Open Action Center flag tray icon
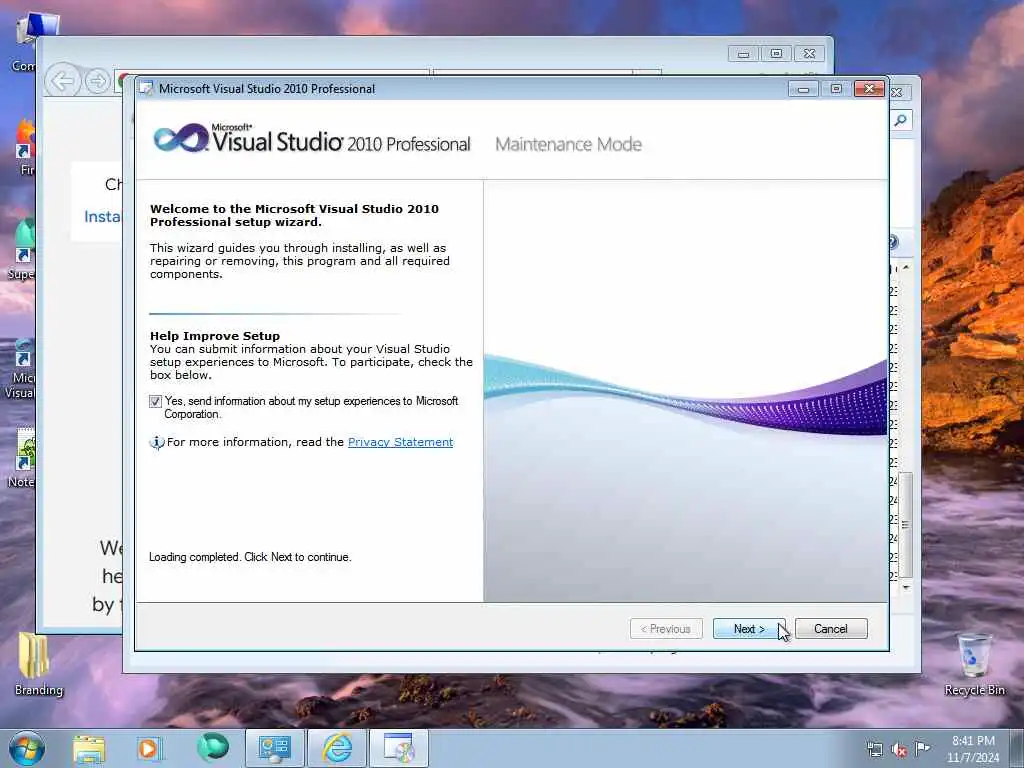This screenshot has width=1024, height=768. 922,748
